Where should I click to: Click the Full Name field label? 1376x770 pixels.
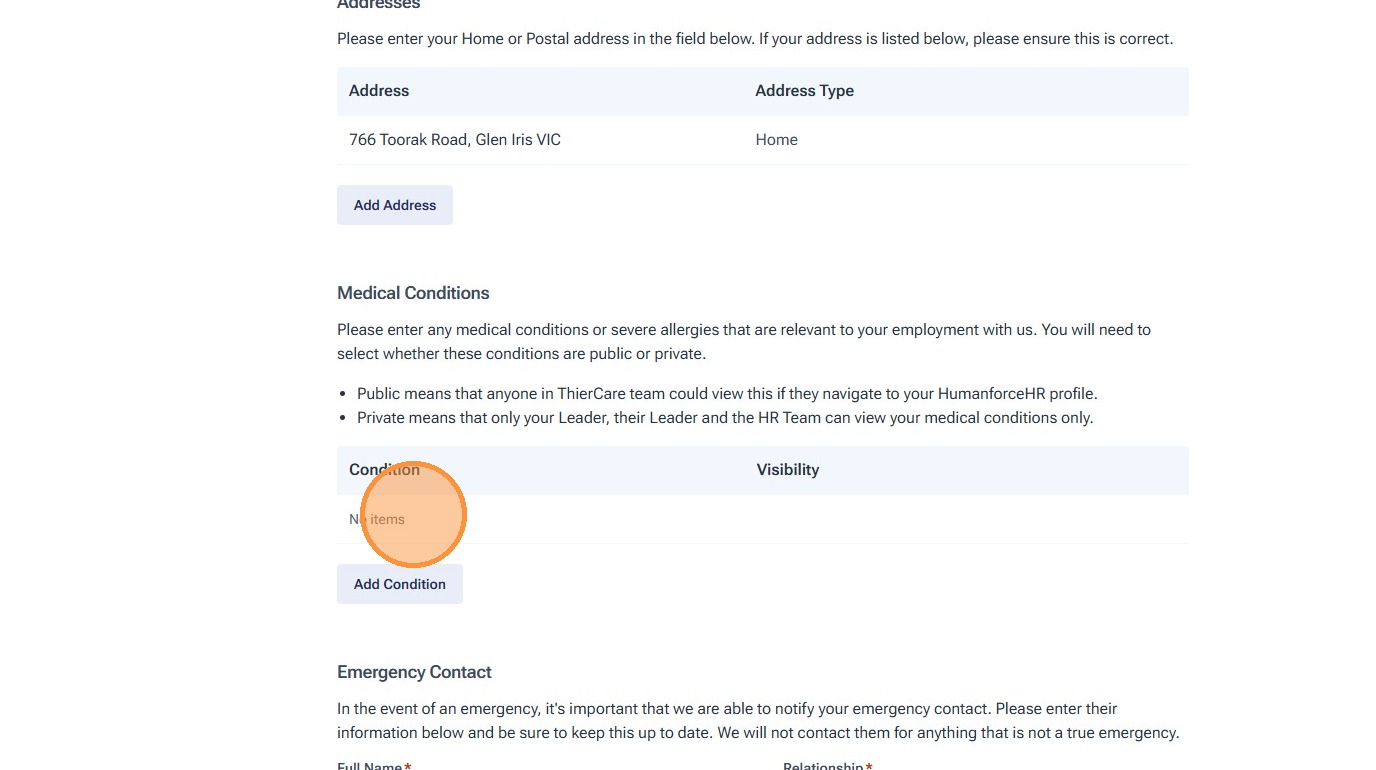[x=370, y=766]
